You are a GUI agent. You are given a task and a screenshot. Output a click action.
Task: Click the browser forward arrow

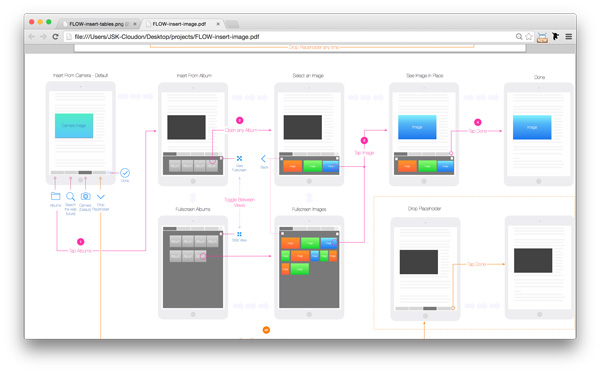click(x=43, y=37)
